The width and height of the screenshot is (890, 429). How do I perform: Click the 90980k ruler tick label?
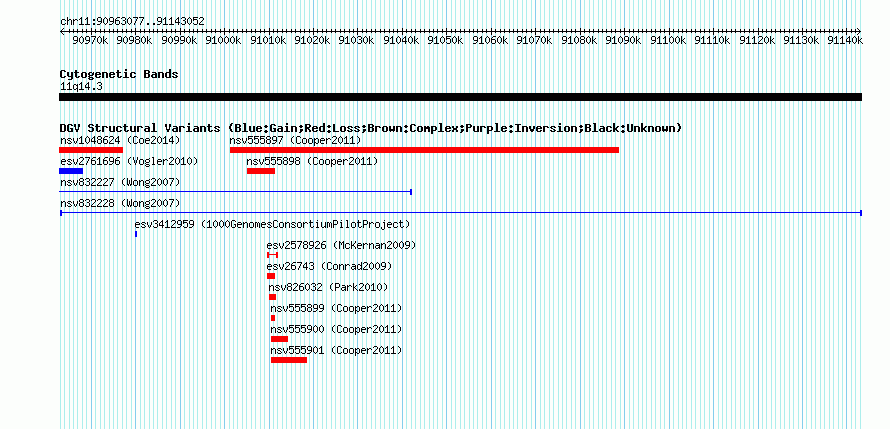point(134,40)
